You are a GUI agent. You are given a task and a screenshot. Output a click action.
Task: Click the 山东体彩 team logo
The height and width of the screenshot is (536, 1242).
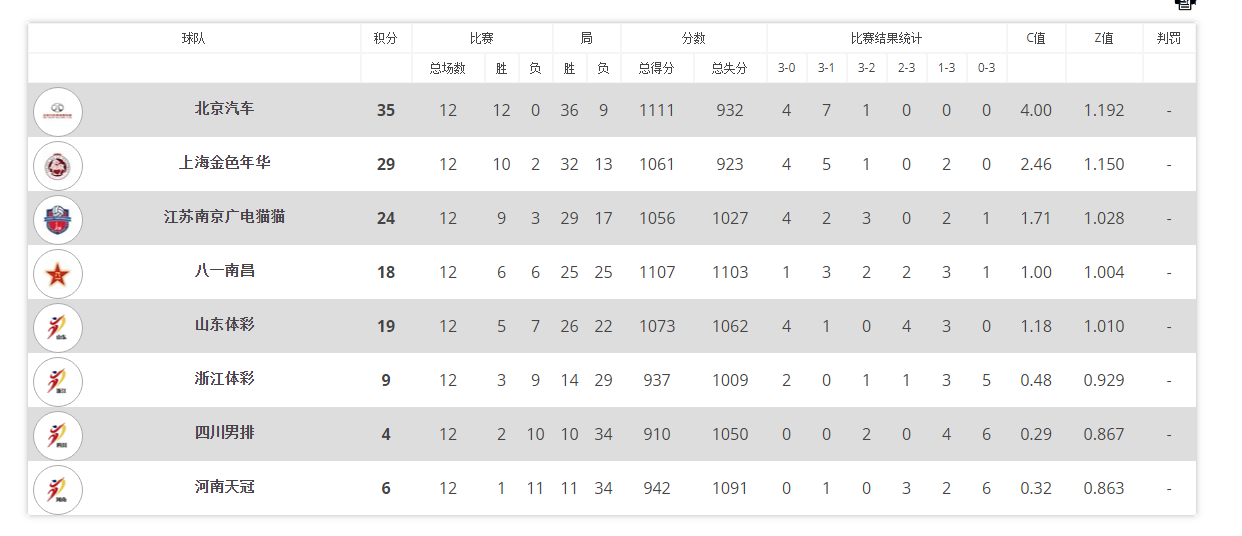[x=58, y=327]
